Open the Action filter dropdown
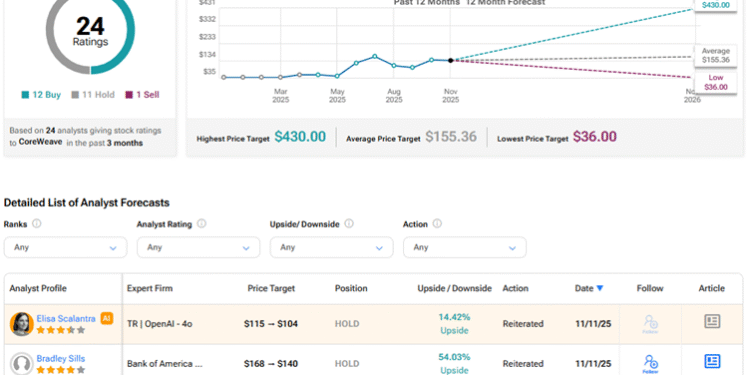This screenshot has height=375, width=750. click(x=465, y=248)
